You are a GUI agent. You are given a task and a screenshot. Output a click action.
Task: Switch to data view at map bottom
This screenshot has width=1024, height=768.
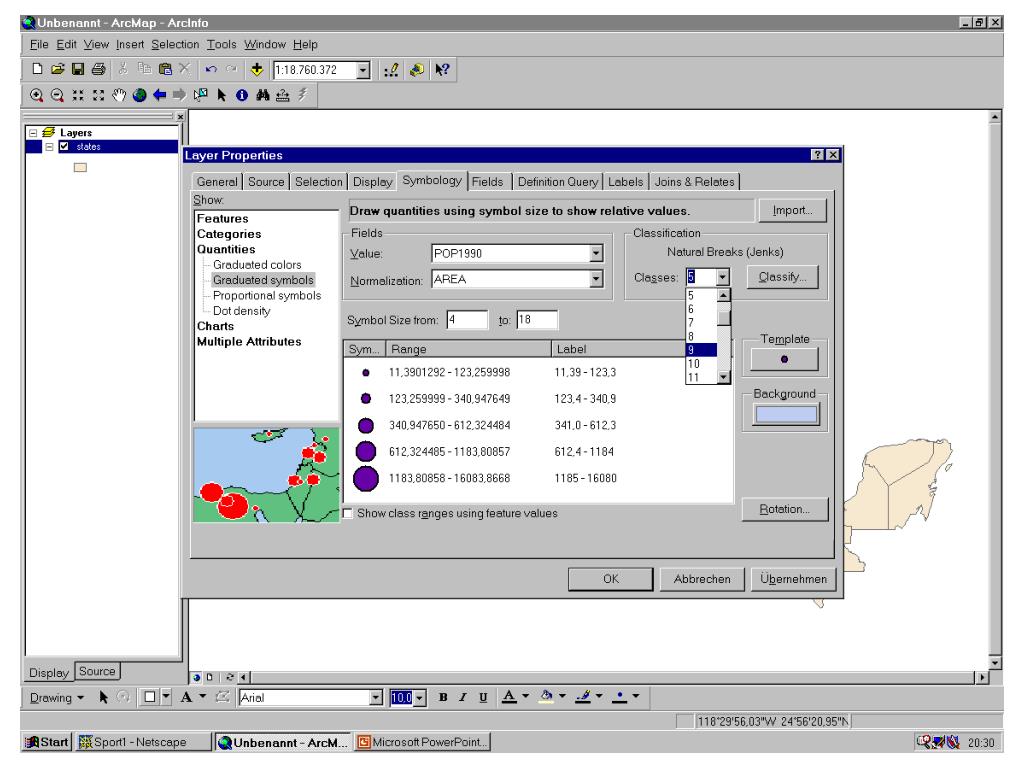[197, 677]
